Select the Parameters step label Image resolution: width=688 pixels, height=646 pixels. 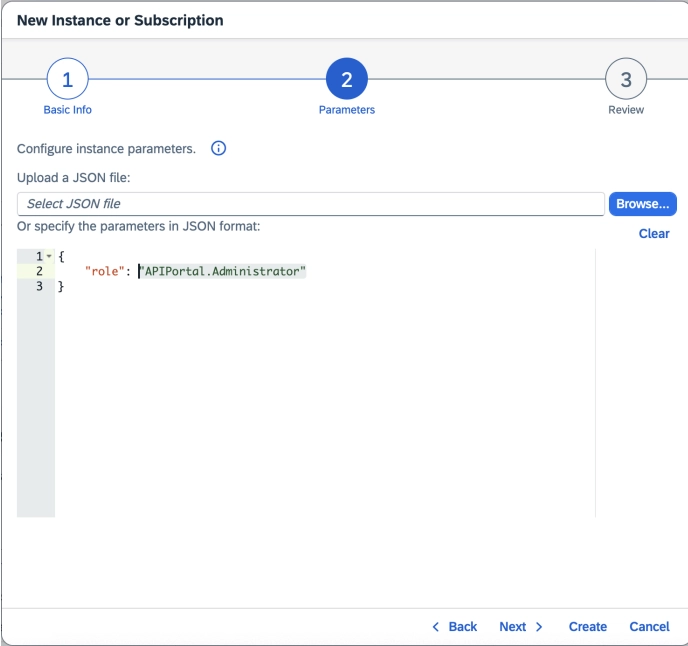click(347, 110)
